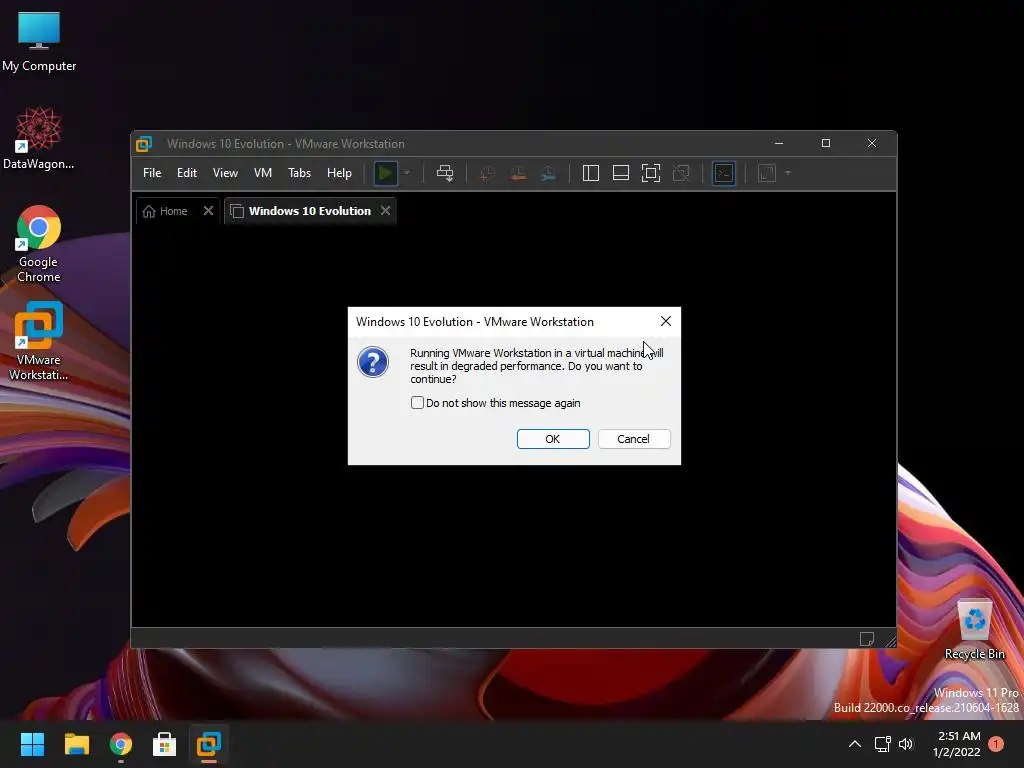Click the green Power On play button

tap(385, 173)
